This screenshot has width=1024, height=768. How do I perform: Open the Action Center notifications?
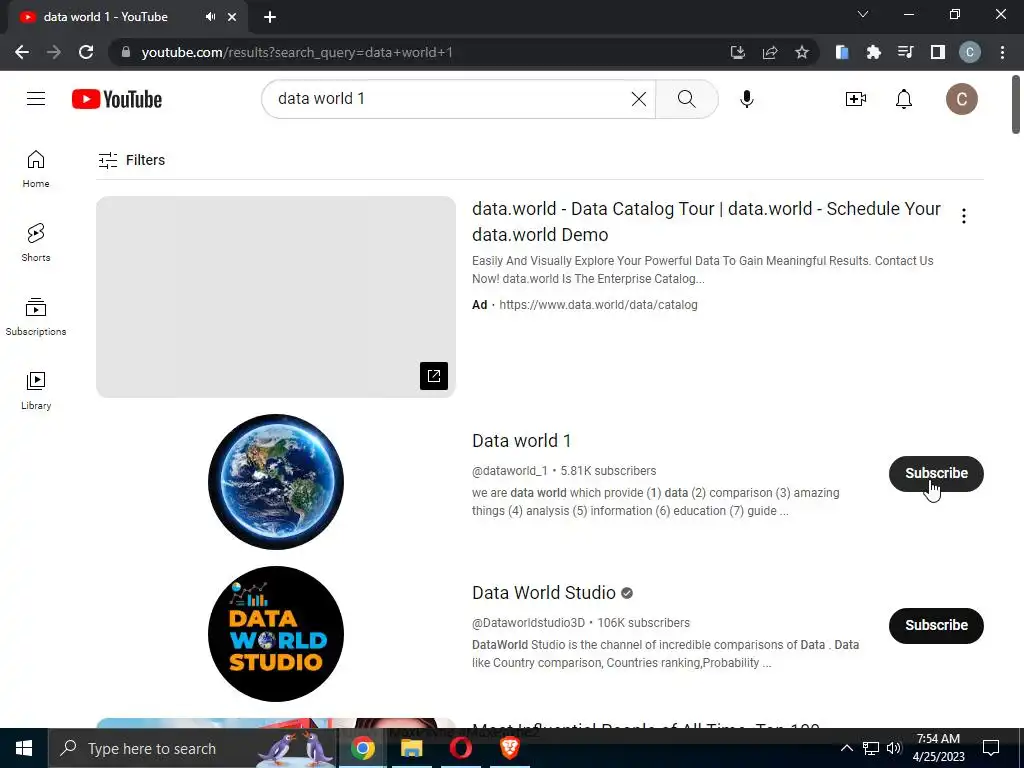pos(991,748)
